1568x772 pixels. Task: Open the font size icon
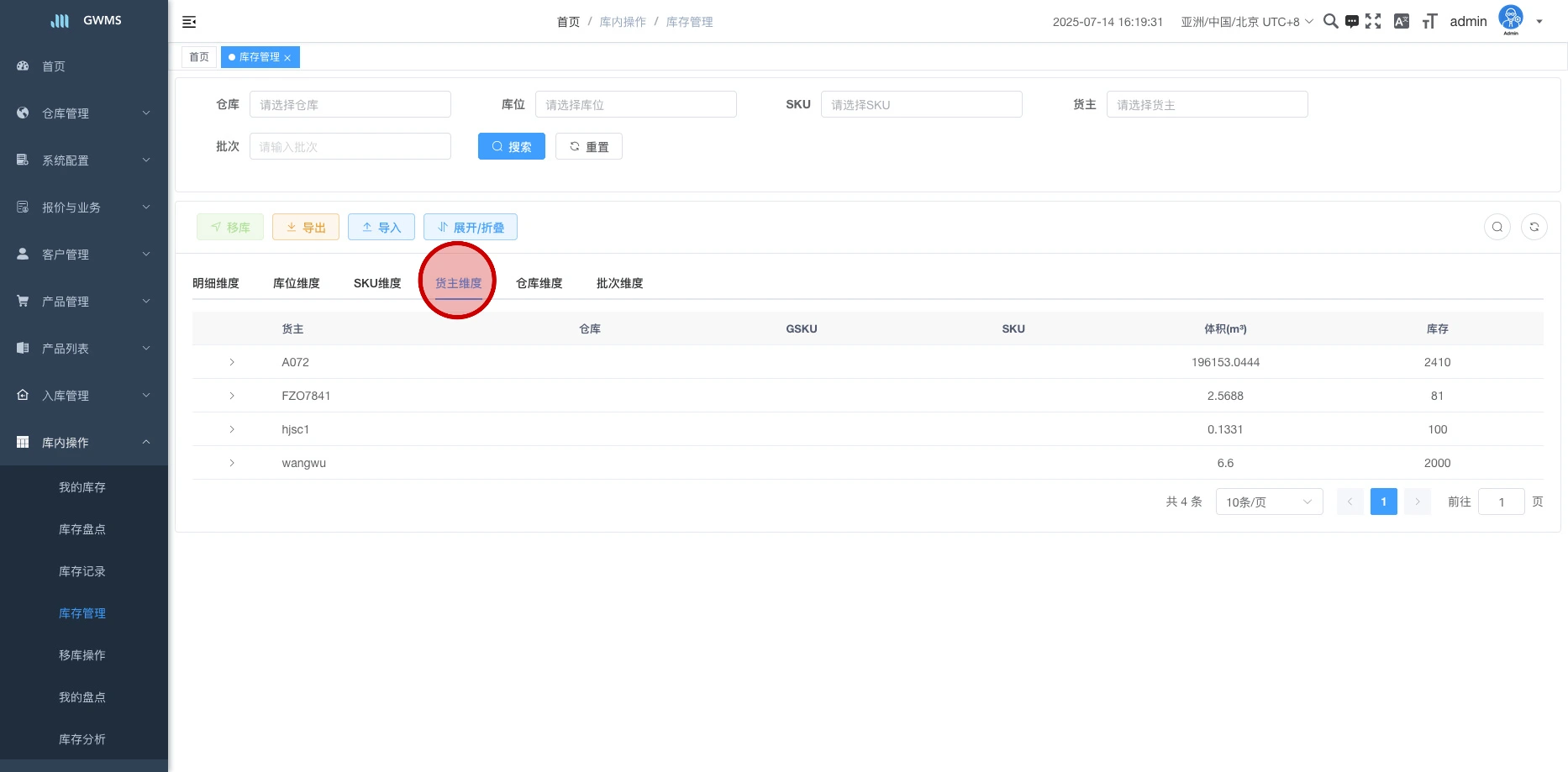click(1429, 22)
